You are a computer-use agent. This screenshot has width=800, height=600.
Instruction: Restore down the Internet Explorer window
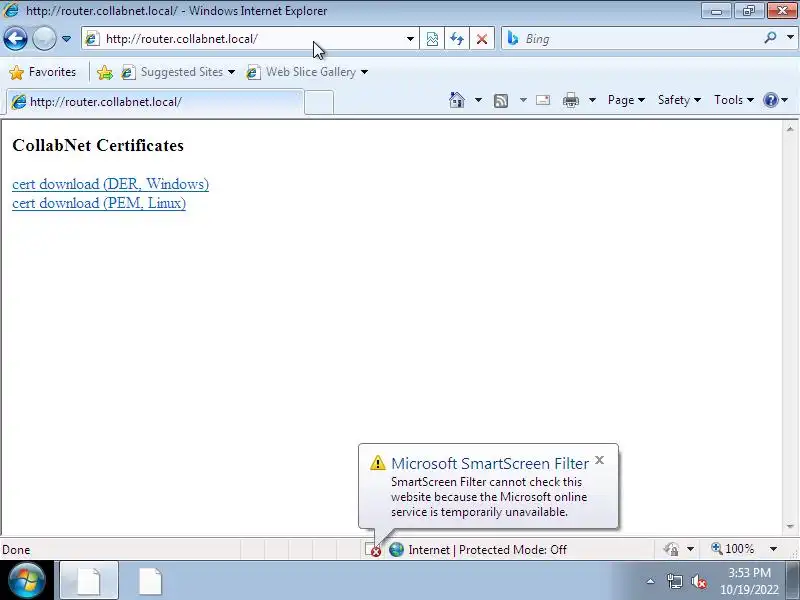(x=748, y=11)
